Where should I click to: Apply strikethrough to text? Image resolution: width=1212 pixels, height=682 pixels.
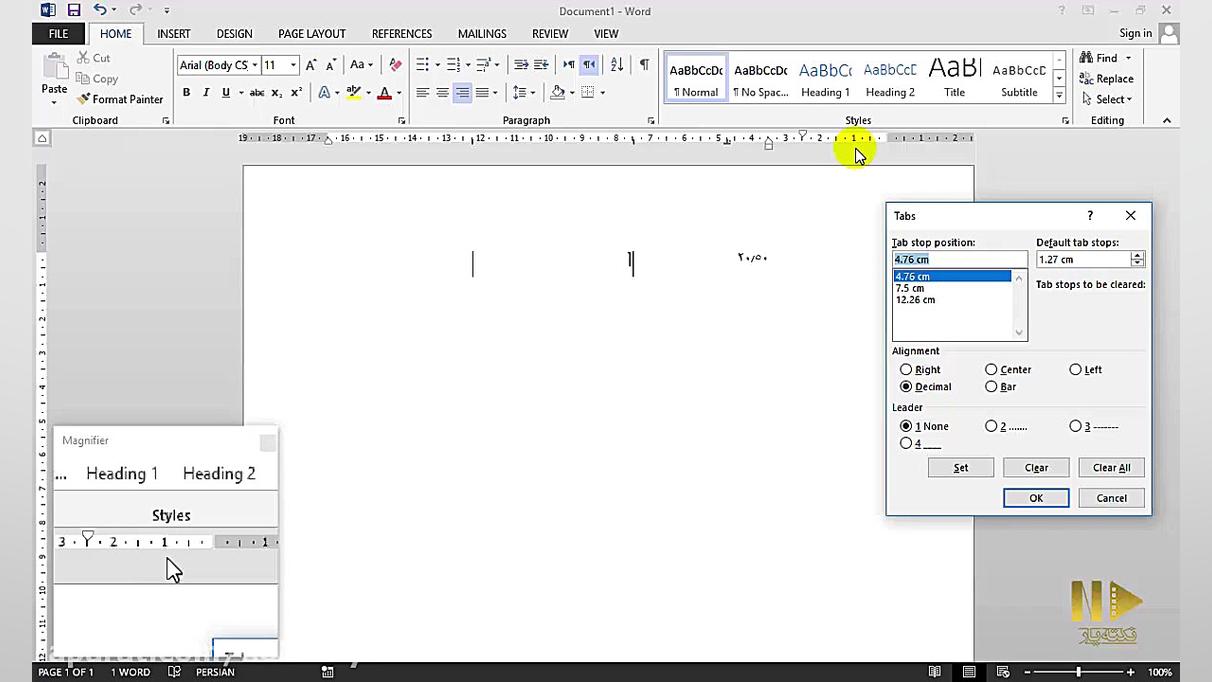(257, 93)
